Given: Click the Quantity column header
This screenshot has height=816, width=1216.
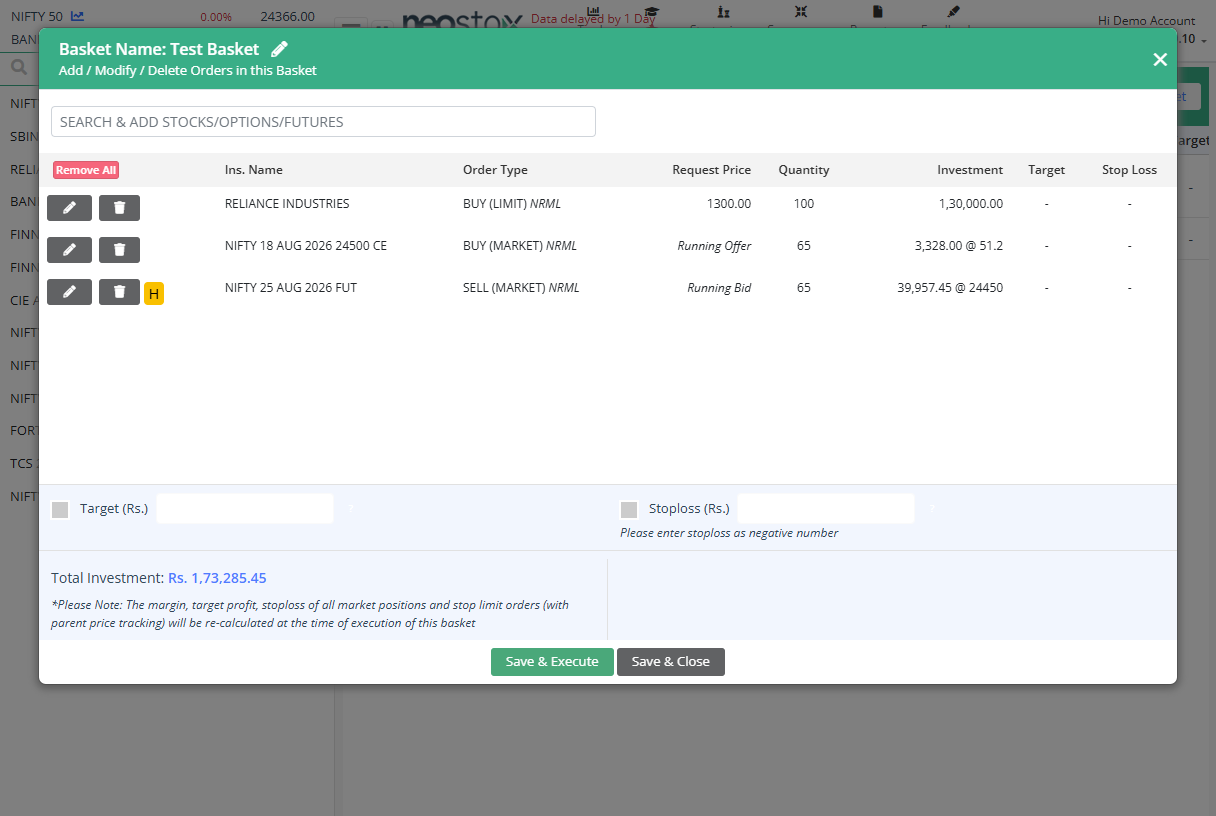Looking at the screenshot, I should point(804,170).
